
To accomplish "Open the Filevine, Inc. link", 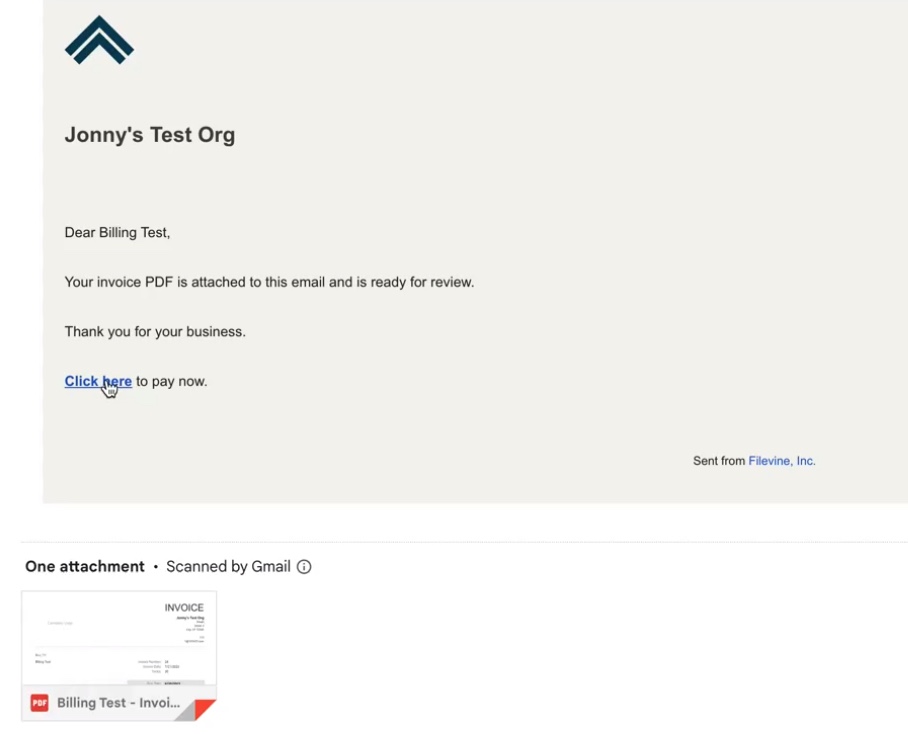I will [782, 461].
